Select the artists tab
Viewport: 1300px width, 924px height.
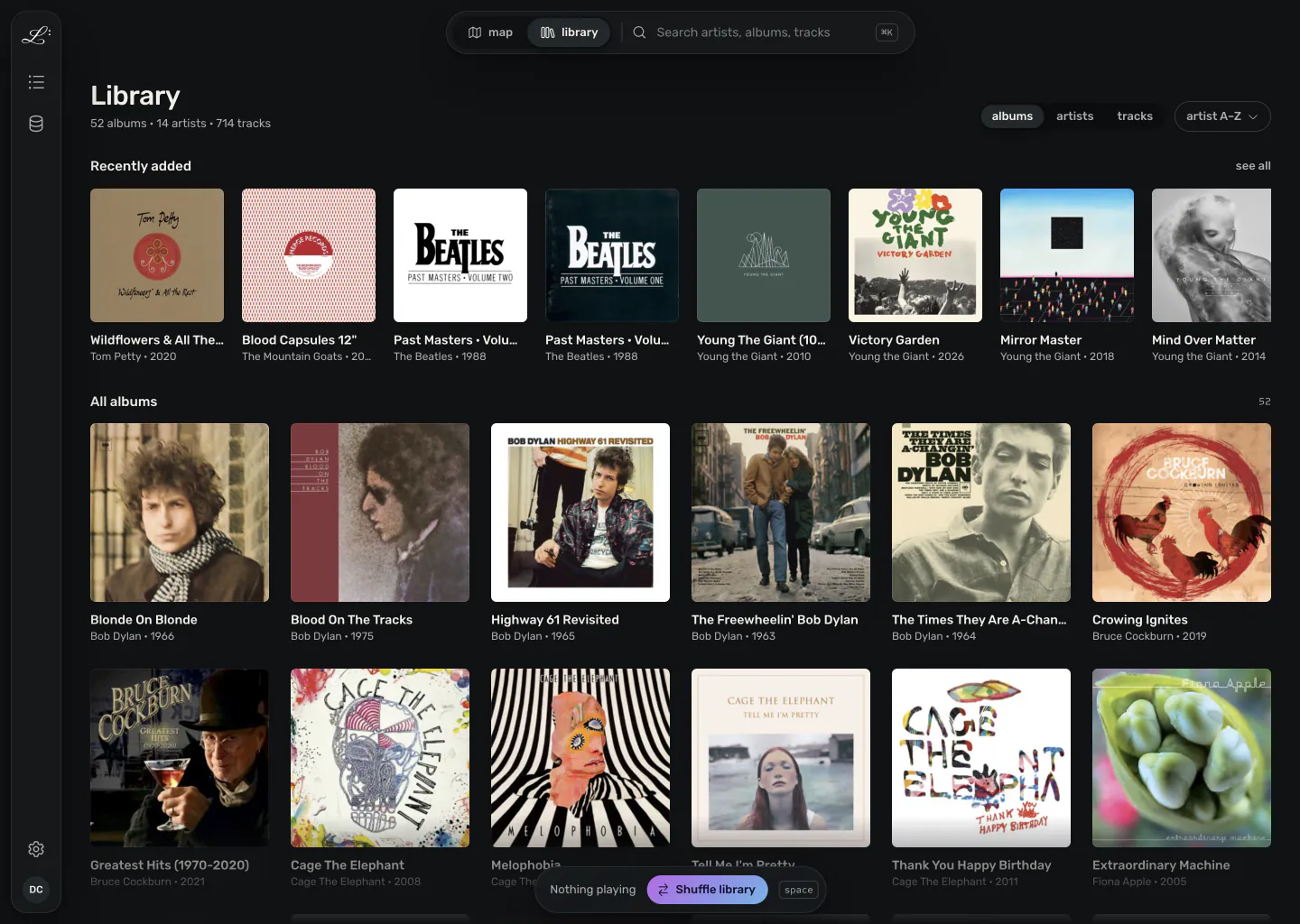pos(1074,116)
